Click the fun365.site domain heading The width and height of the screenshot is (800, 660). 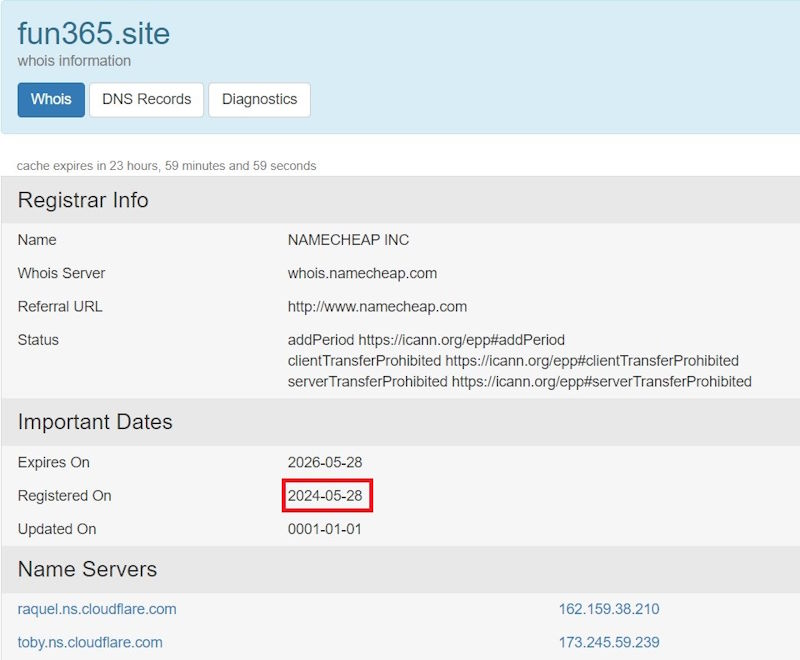[x=93, y=33]
